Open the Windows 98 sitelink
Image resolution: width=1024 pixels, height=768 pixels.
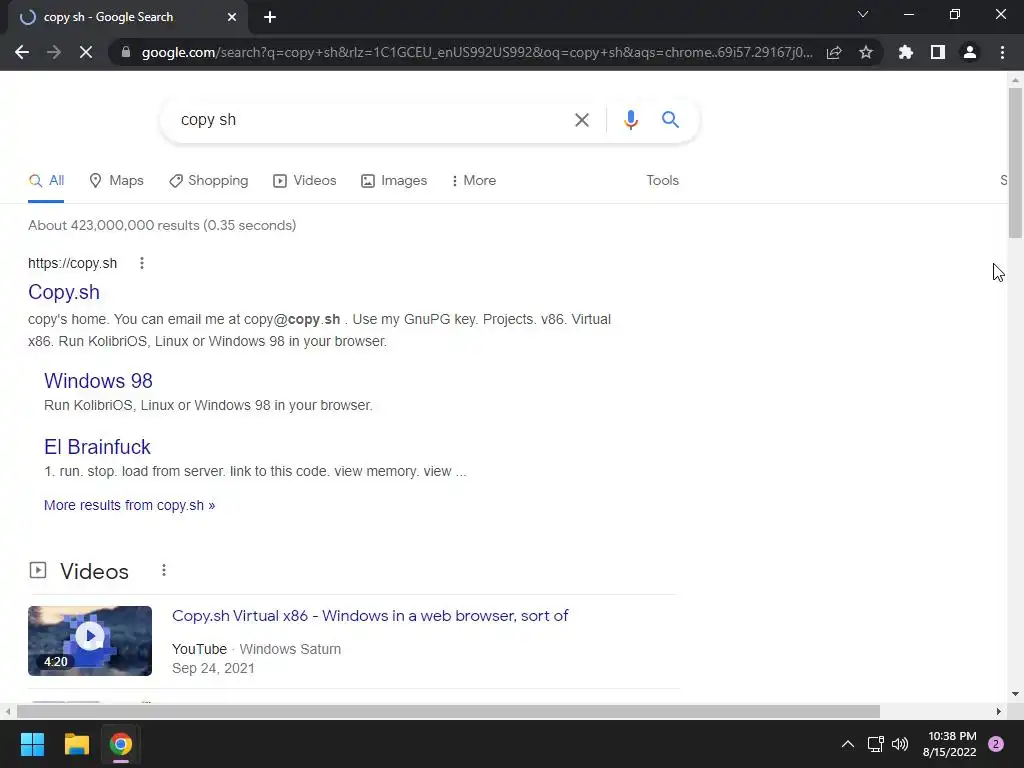(98, 381)
